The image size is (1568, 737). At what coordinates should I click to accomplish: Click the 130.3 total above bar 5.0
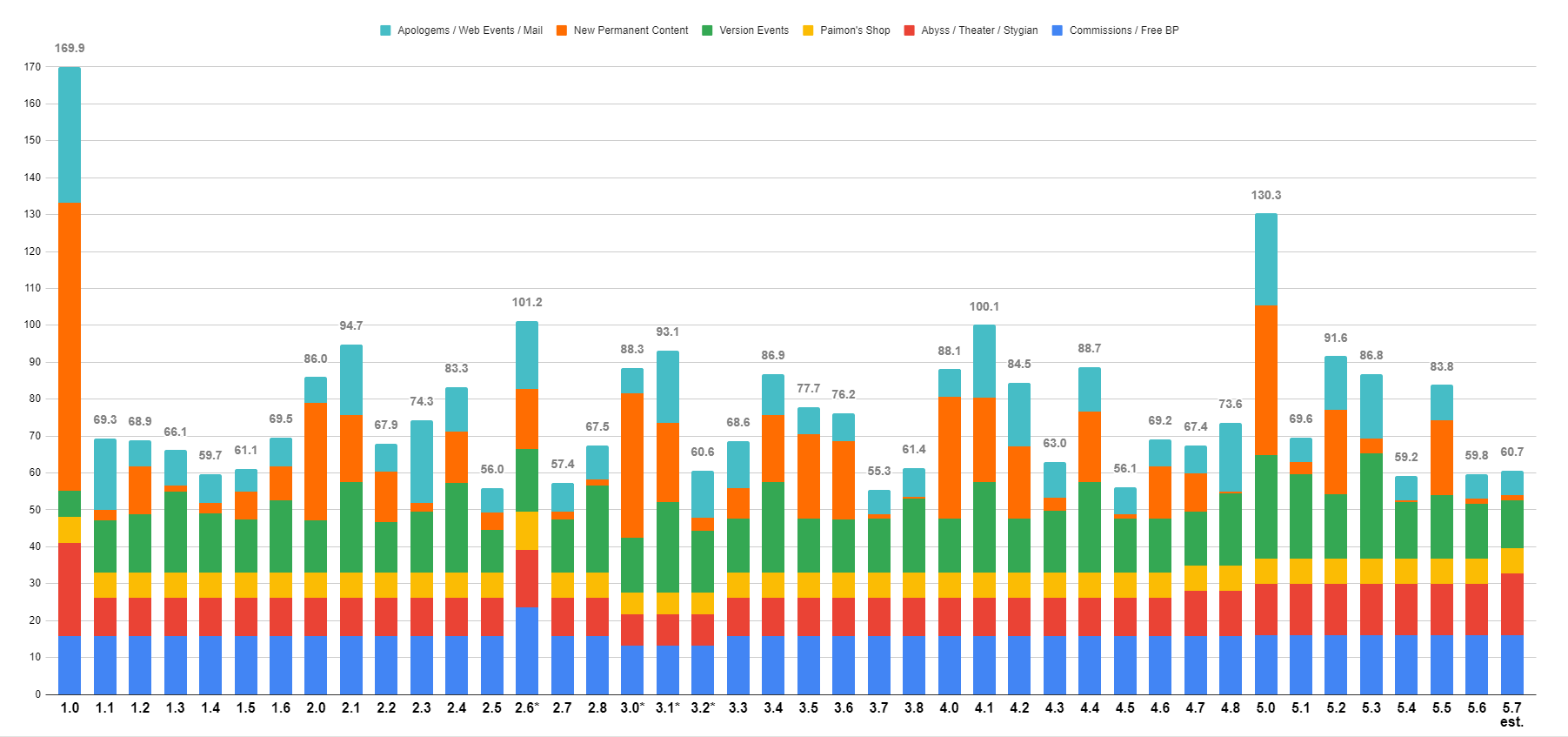[1265, 196]
